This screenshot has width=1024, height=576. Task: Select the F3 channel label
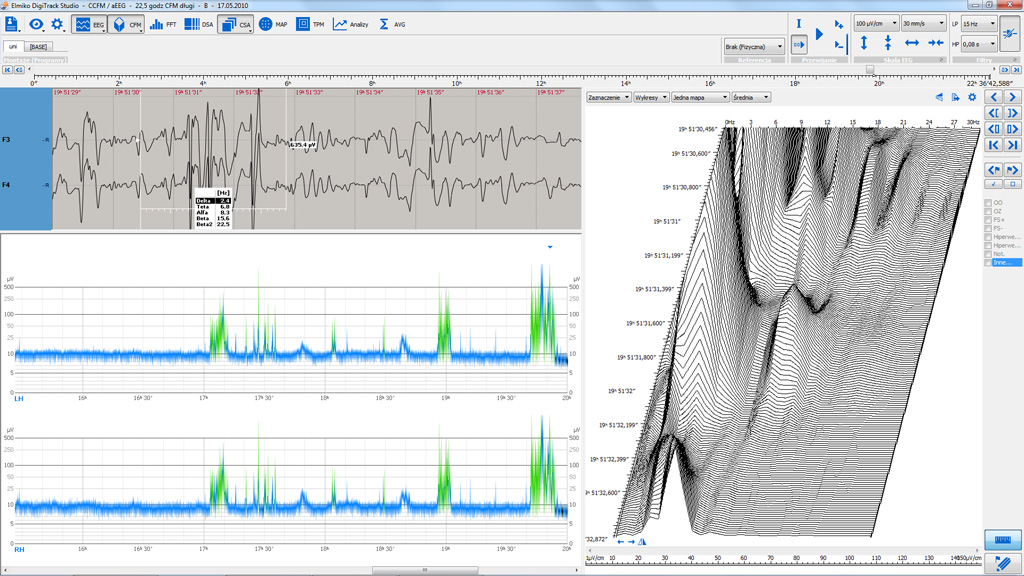tap(6, 139)
